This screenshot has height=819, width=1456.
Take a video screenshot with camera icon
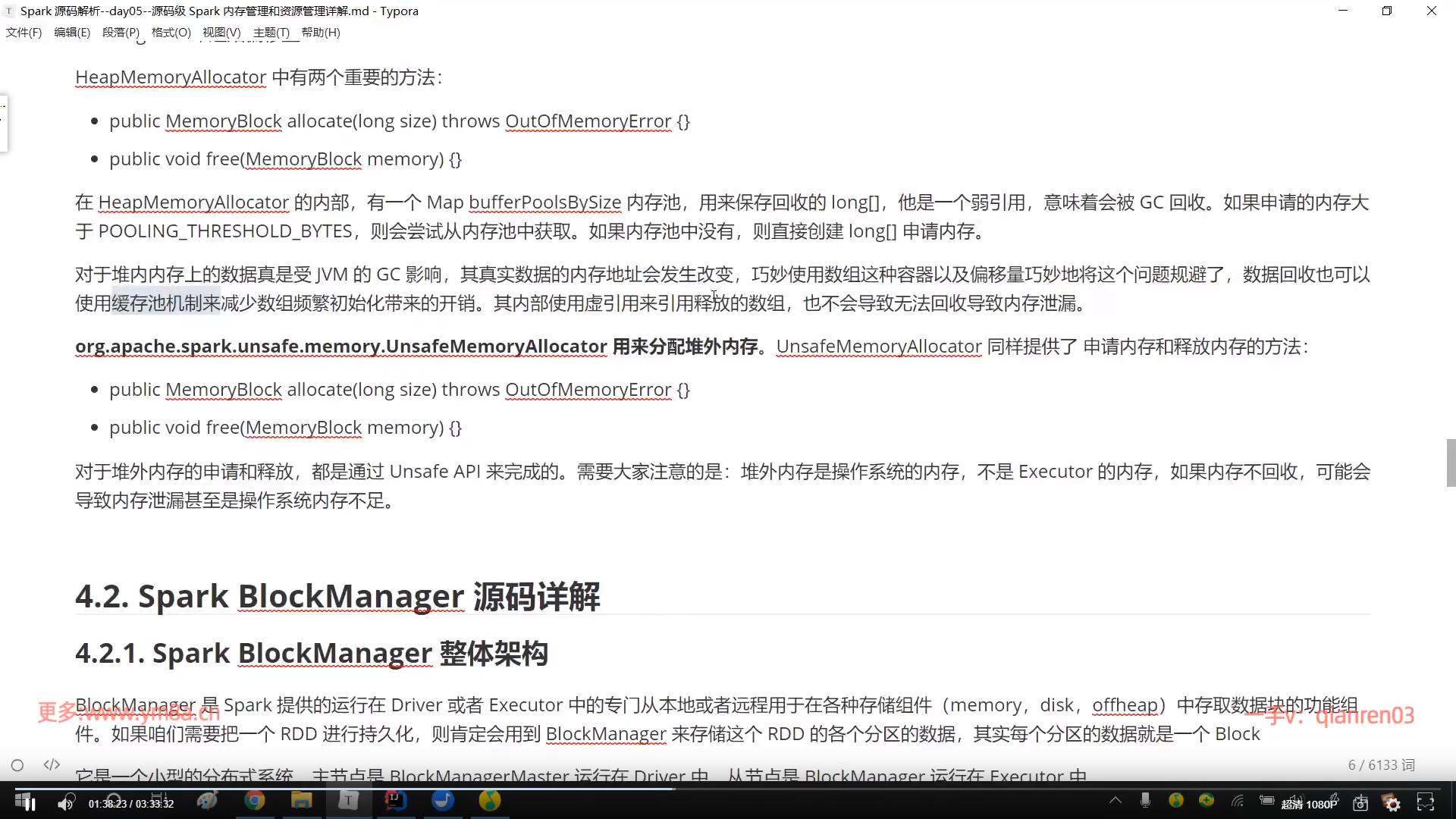pos(1360,803)
